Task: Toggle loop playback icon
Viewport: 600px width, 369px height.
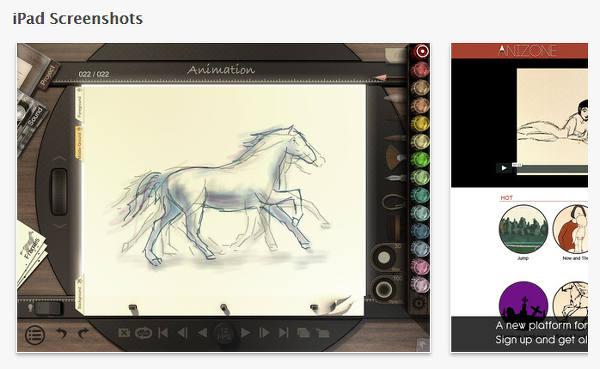Action: (143, 333)
